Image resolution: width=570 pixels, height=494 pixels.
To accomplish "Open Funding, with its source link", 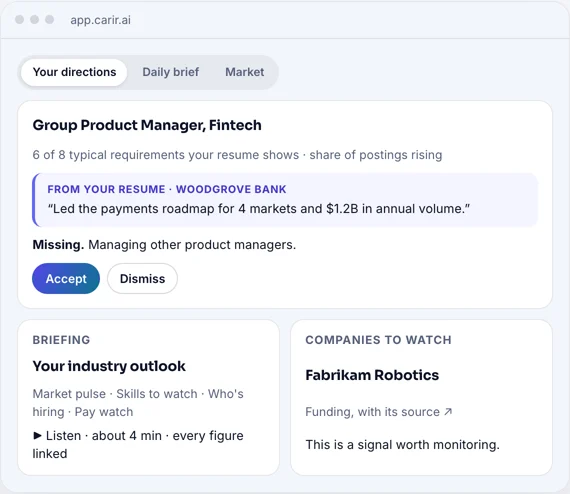I will click(378, 411).
